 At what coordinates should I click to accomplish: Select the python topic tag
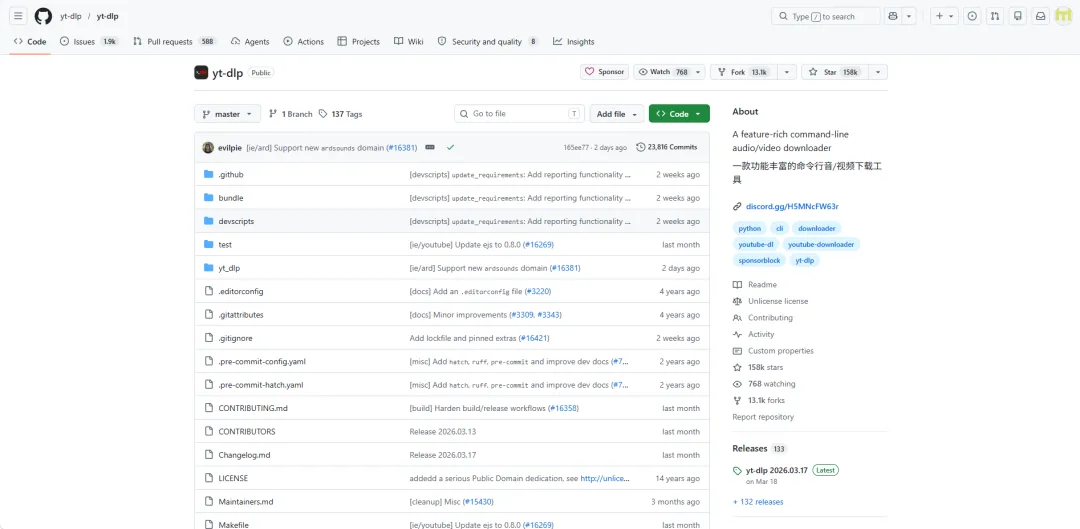click(749, 228)
